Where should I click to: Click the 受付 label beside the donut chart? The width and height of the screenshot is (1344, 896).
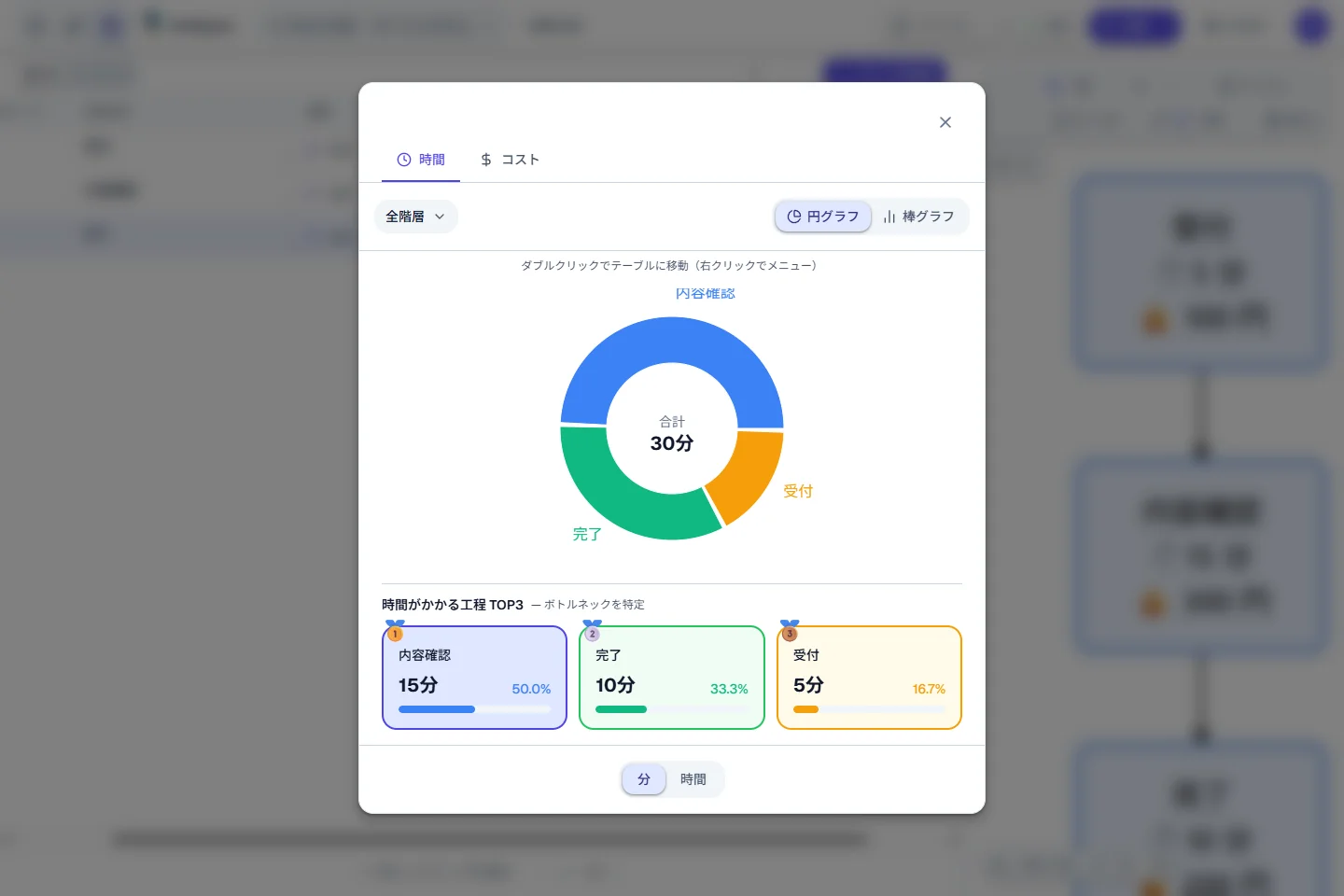(x=798, y=491)
